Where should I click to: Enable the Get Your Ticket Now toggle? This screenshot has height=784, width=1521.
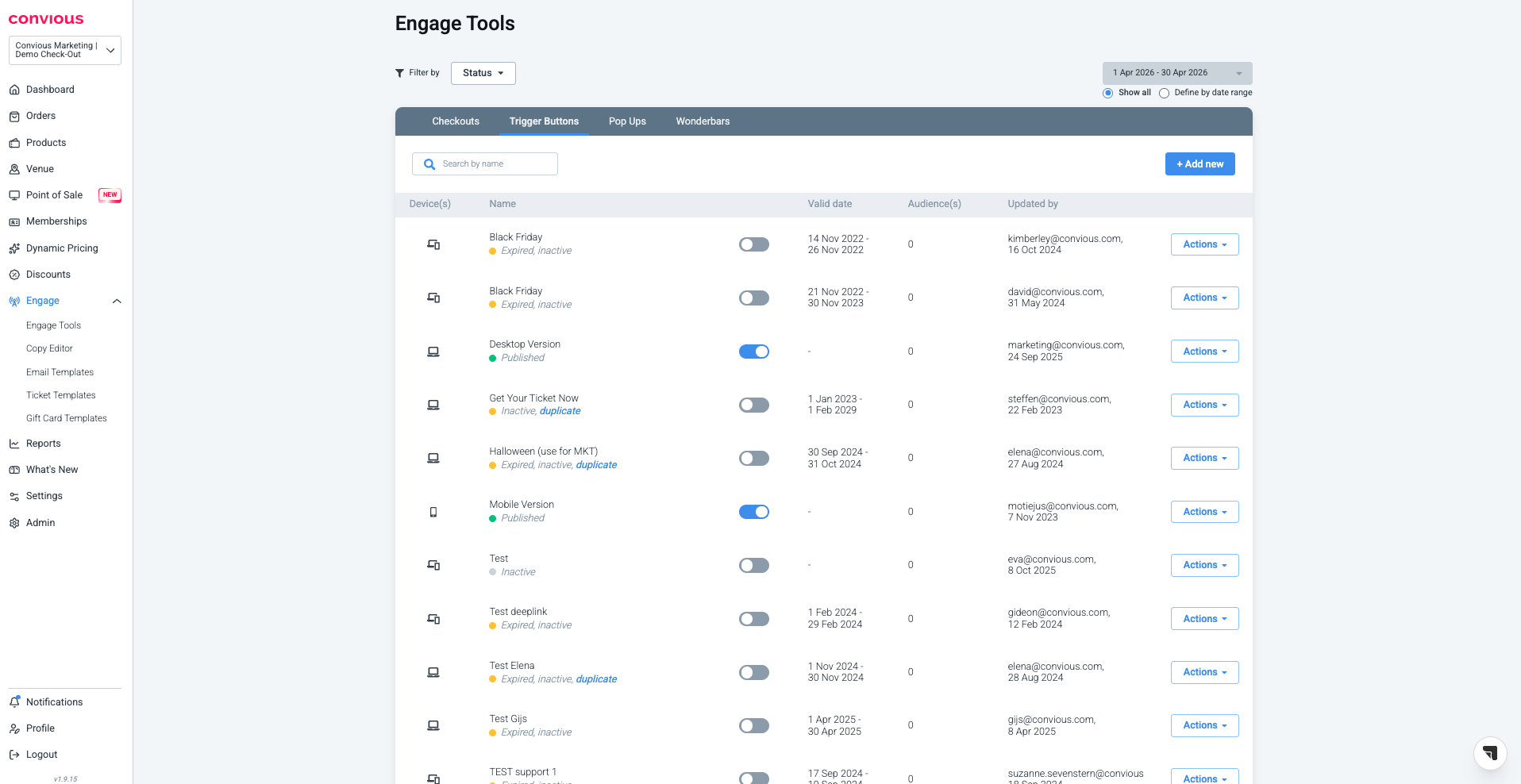coord(753,405)
